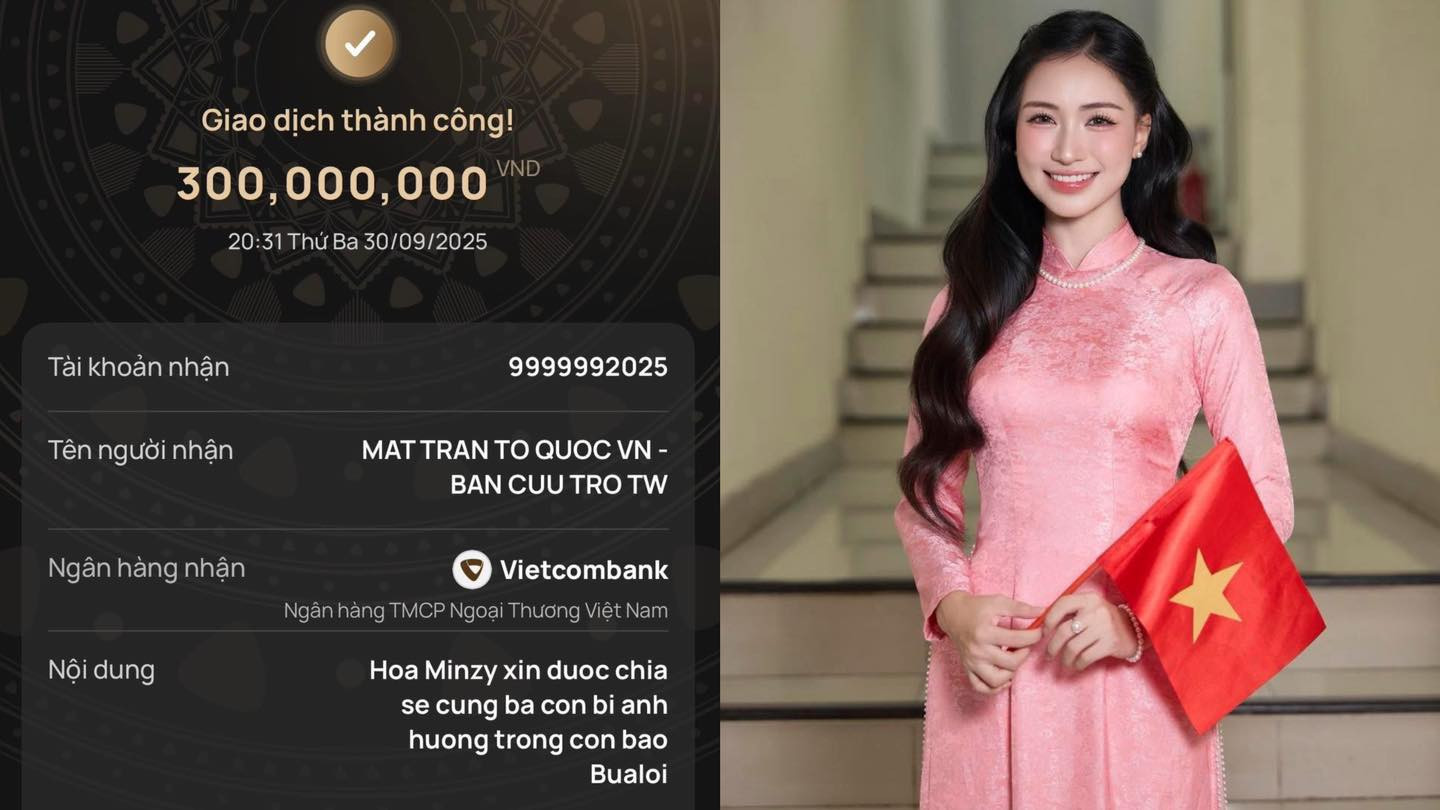1440x810 pixels.
Task: Select the 300,000,000 transaction amount
Action: [x=333, y=184]
